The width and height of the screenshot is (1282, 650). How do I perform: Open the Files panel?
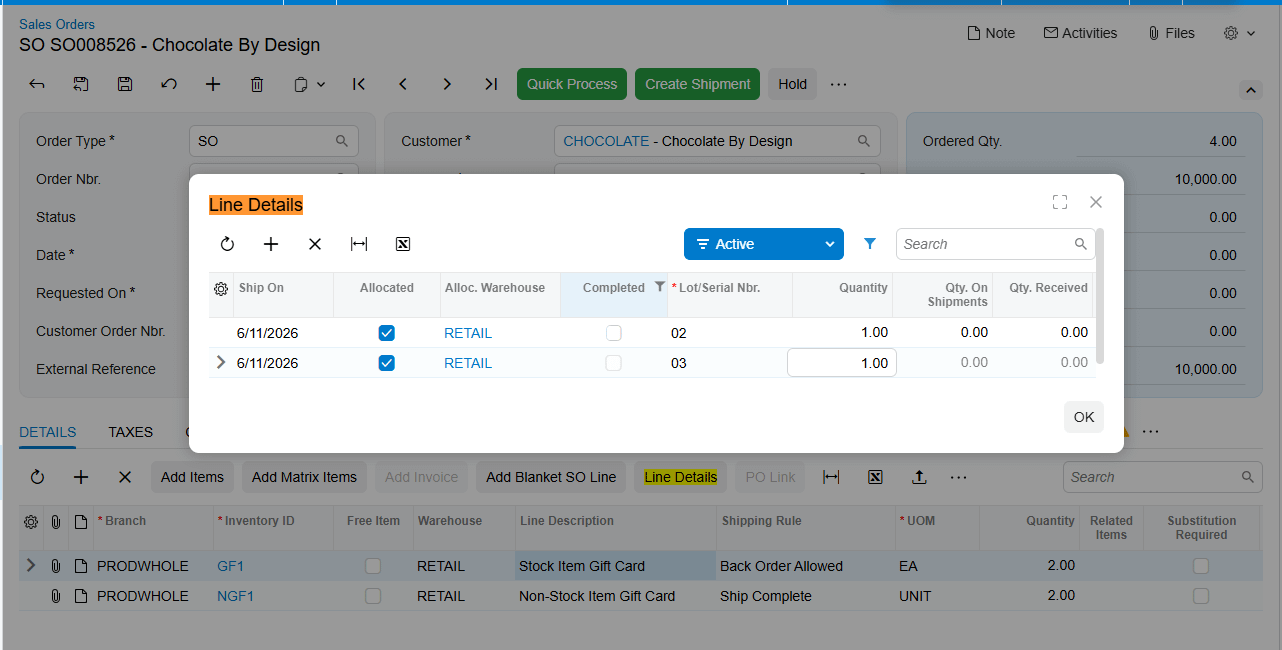[1171, 33]
